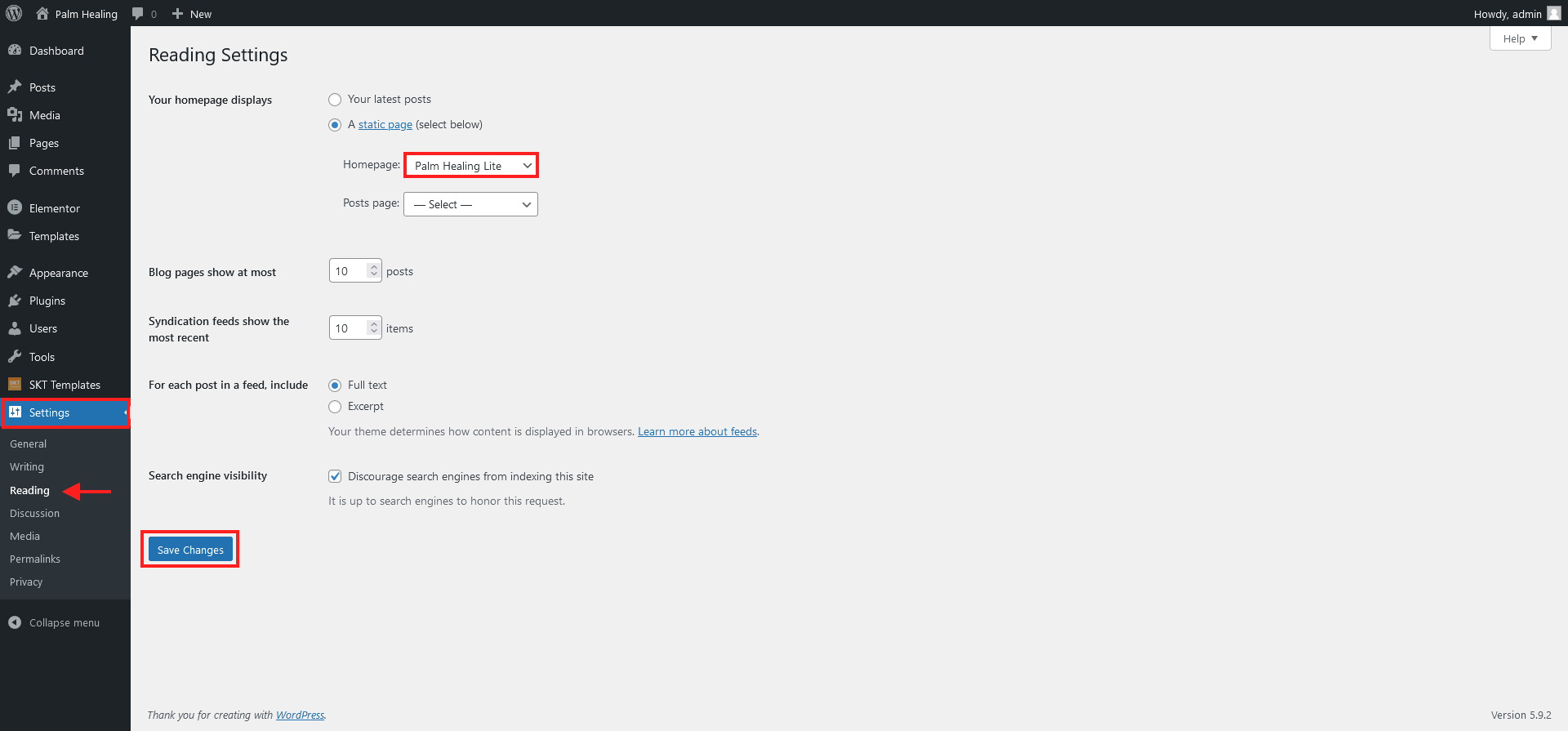The height and width of the screenshot is (731, 1568).
Task: Click the Comments bubble icon in sidebar
Action: tap(15, 170)
